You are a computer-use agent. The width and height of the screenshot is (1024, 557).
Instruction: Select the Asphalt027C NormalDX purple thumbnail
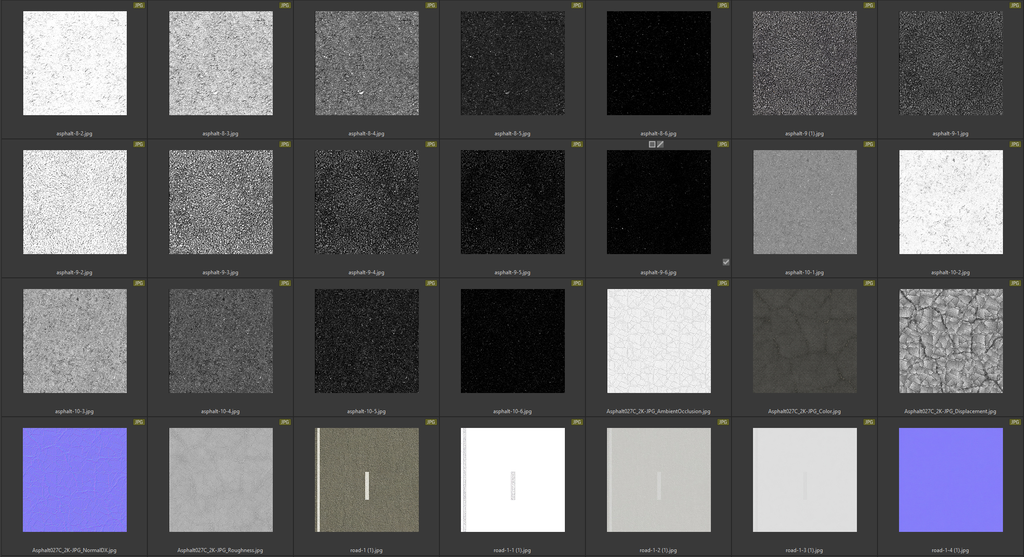[x=75, y=480]
